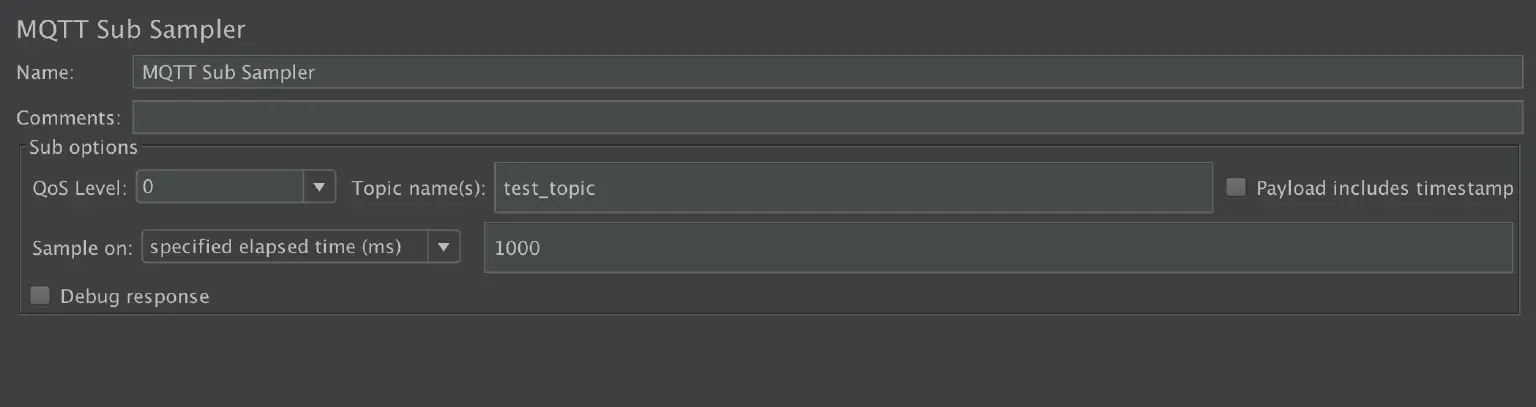Click the Topic name(s) field containing test_topic
Image resolution: width=1536 pixels, height=407 pixels.
852,188
